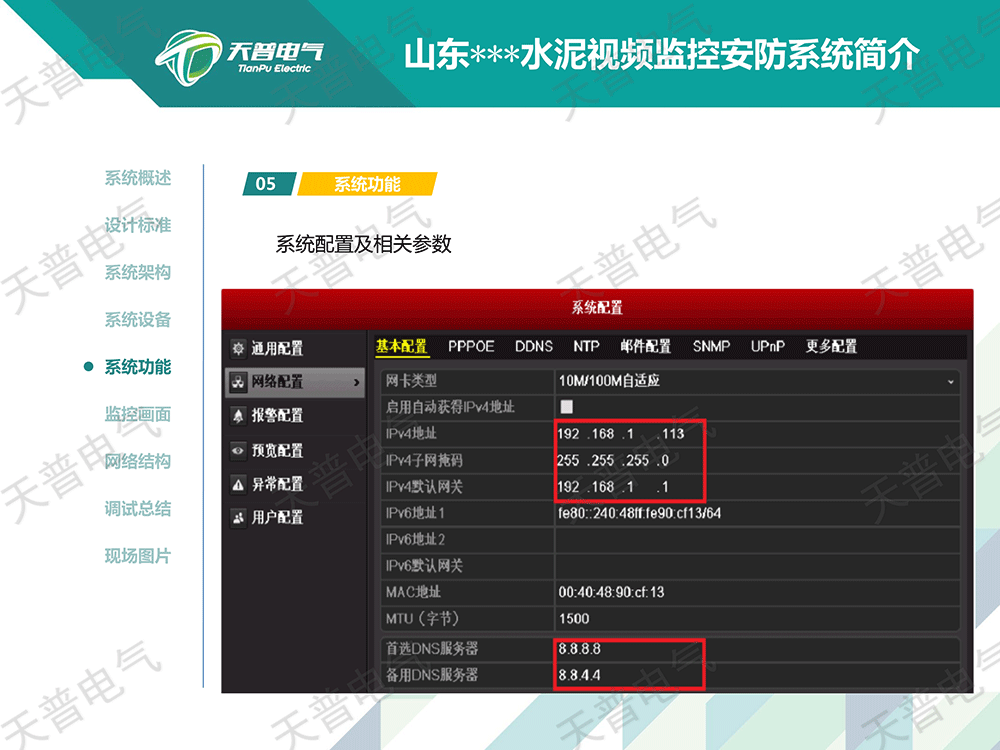Open 报警配置 in the side menu
The image size is (1000, 750).
point(295,416)
